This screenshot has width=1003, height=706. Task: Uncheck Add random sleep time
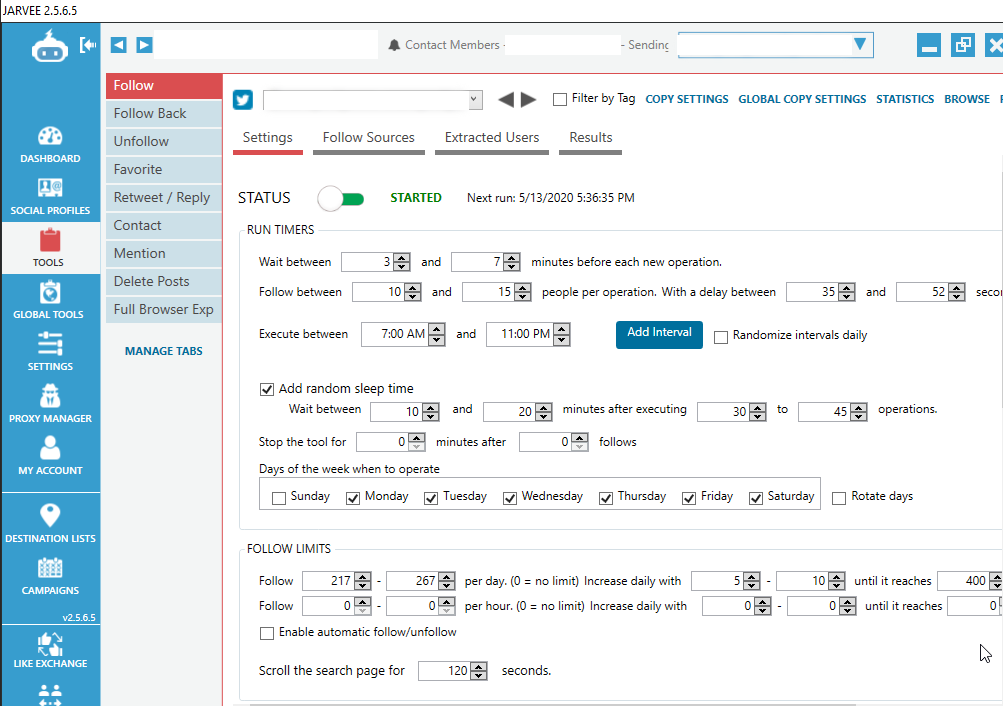(267, 389)
